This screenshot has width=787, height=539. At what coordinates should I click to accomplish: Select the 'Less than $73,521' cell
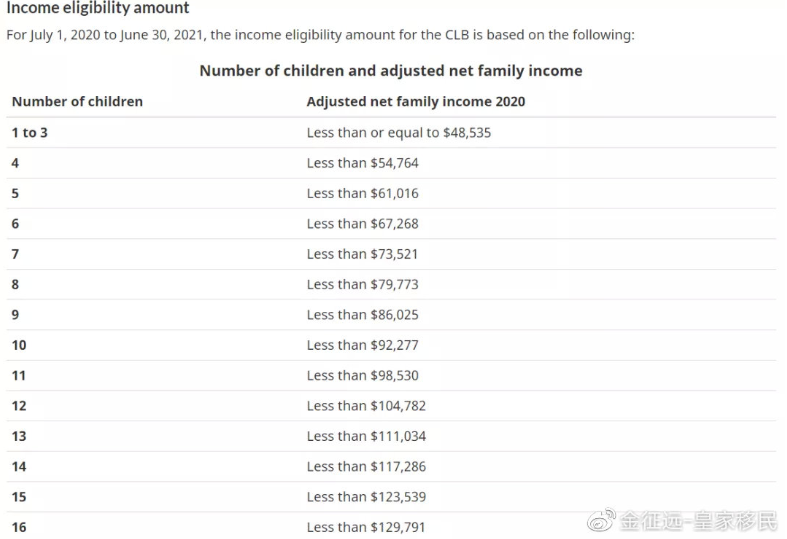(x=362, y=254)
